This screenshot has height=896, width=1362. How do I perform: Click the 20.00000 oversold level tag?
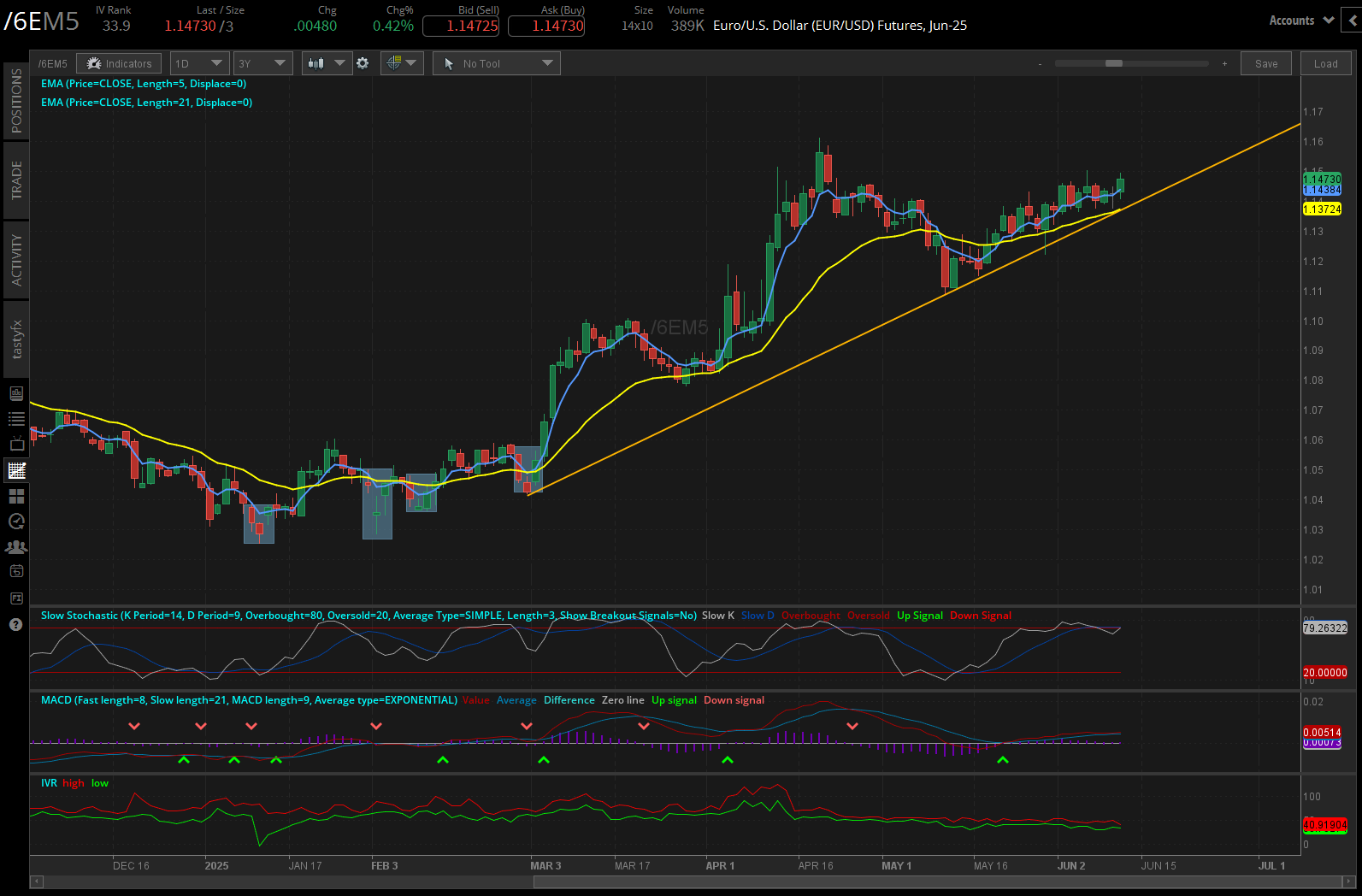[x=1324, y=673]
